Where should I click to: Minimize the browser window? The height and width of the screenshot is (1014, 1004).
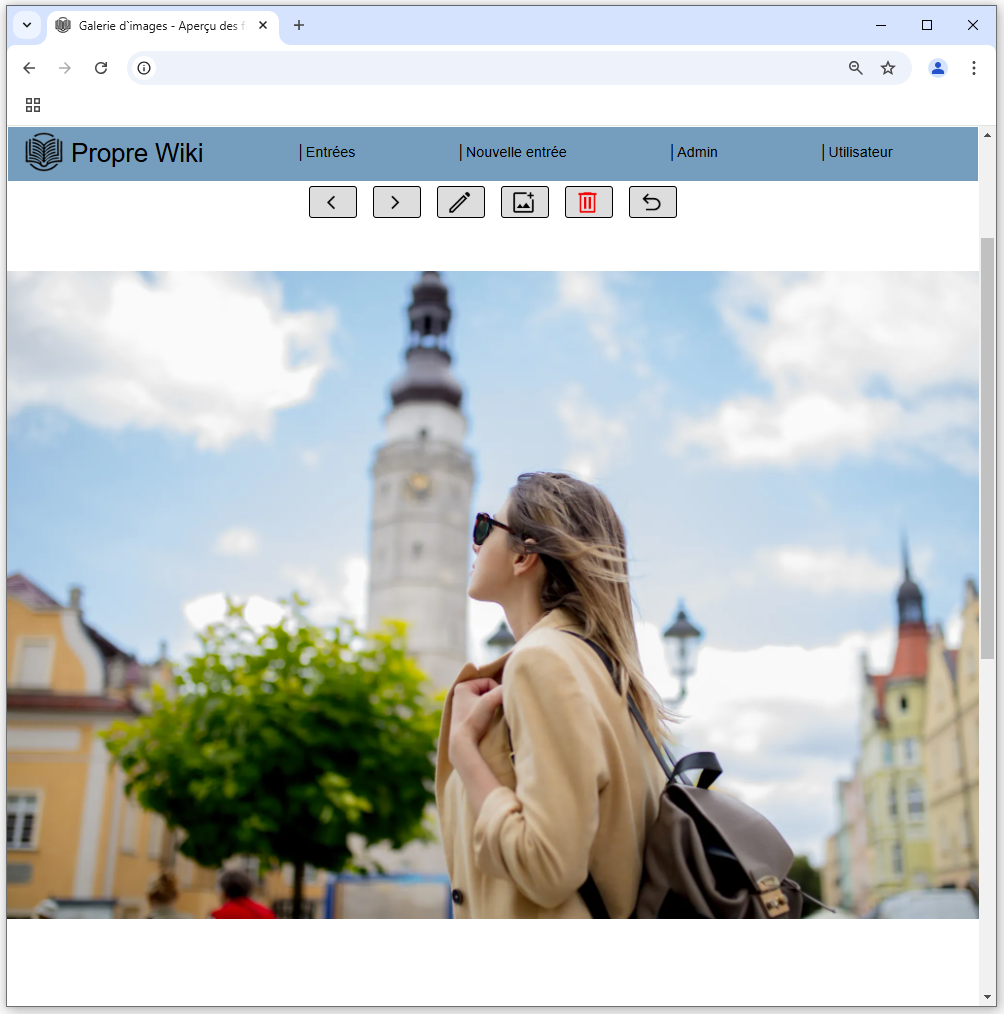(x=881, y=25)
